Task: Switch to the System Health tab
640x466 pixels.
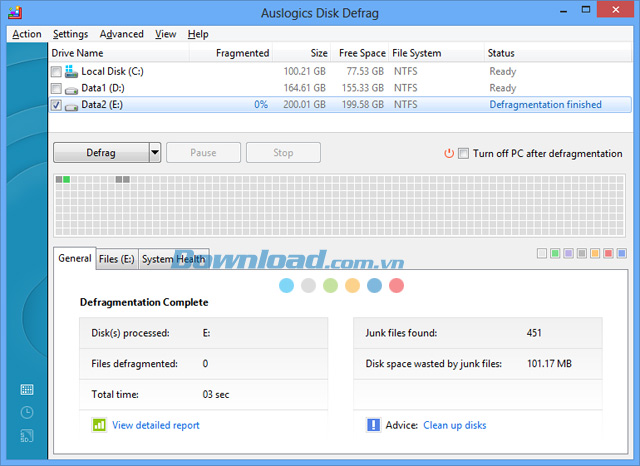Action: pyautogui.click(x=173, y=259)
